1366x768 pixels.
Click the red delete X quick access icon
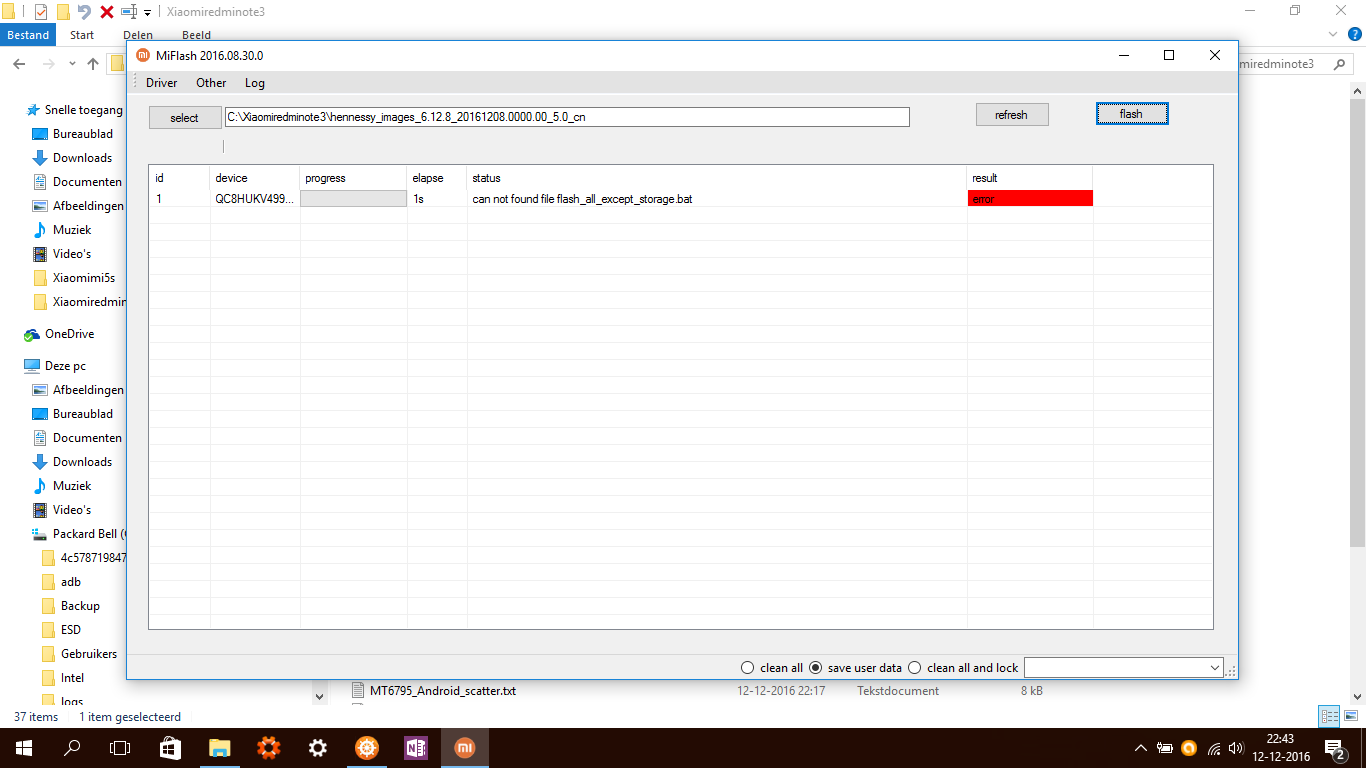point(107,12)
